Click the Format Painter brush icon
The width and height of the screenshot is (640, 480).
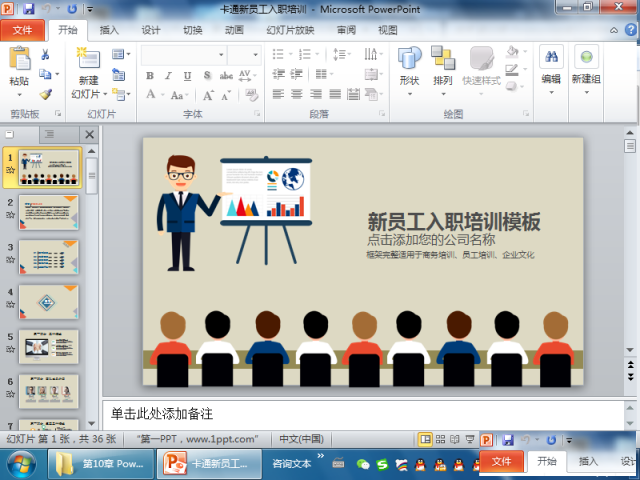tap(44, 94)
